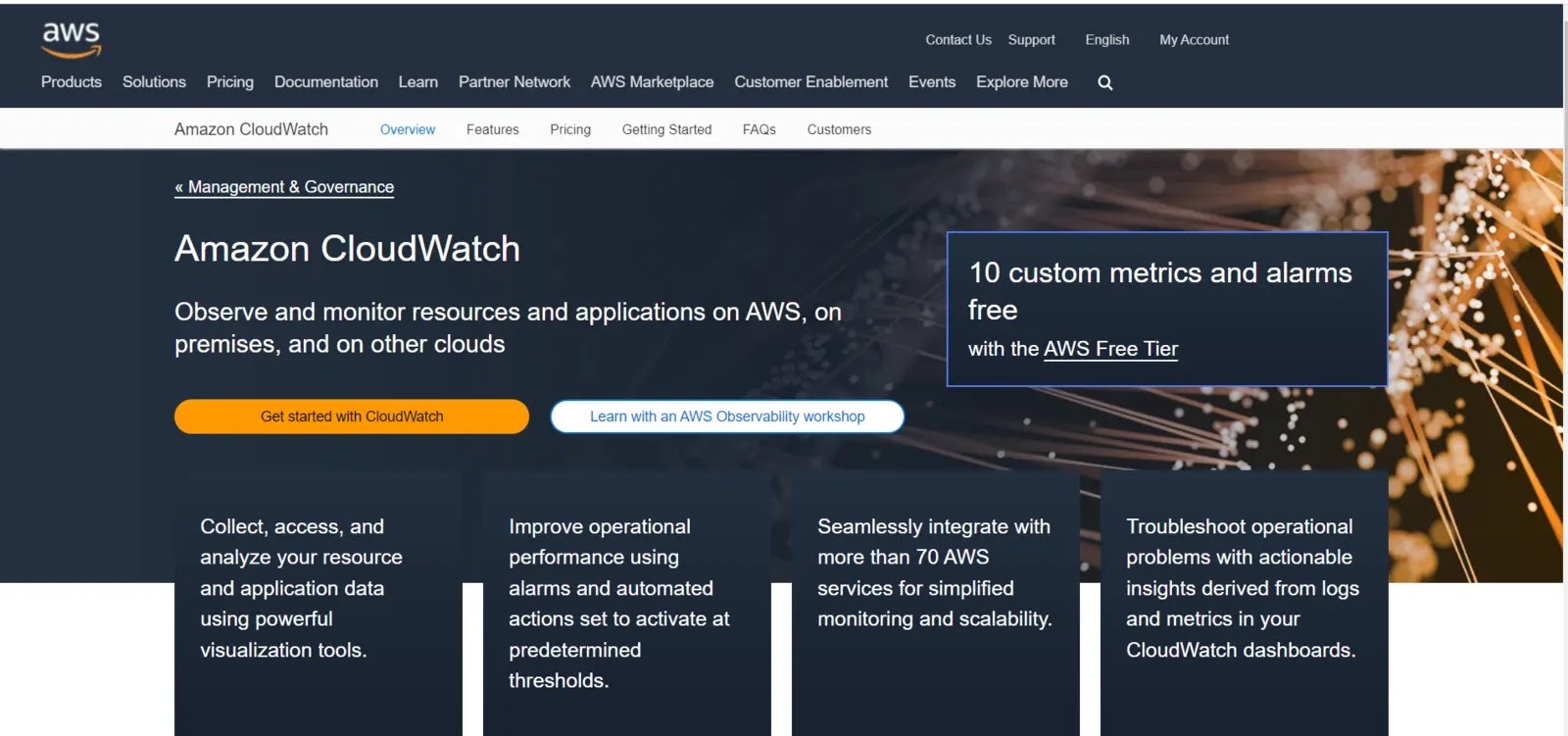Follow the AWS Free Tier link

click(x=1110, y=349)
